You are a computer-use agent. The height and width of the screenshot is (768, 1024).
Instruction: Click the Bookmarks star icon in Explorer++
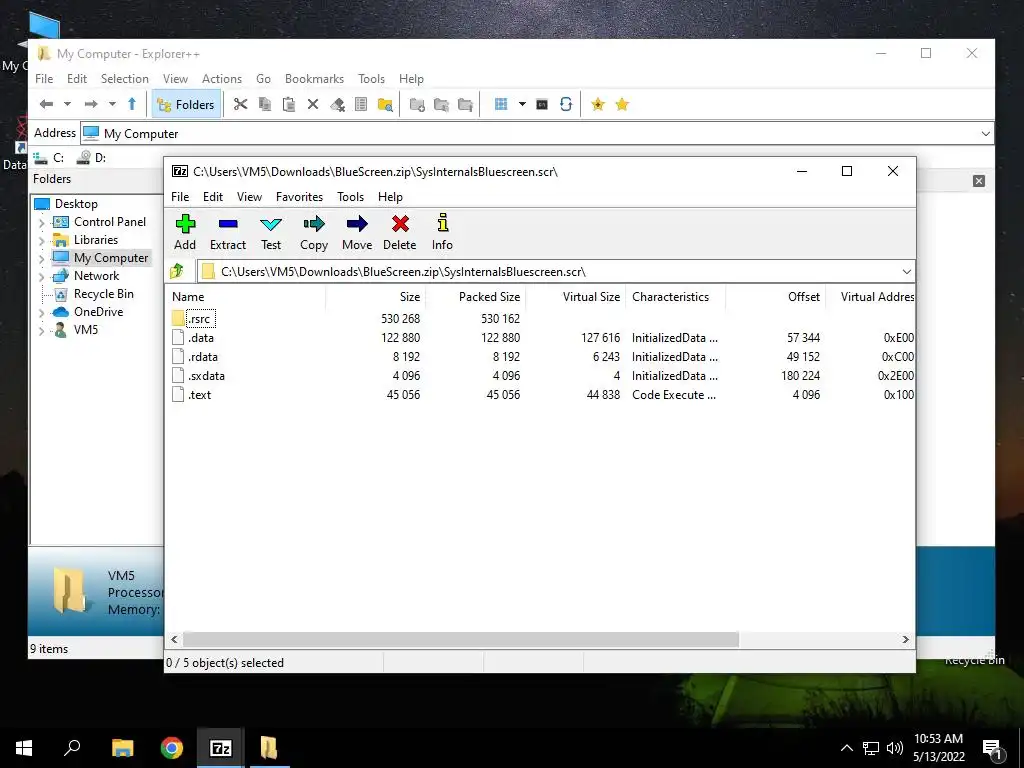[x=622, y=104]
